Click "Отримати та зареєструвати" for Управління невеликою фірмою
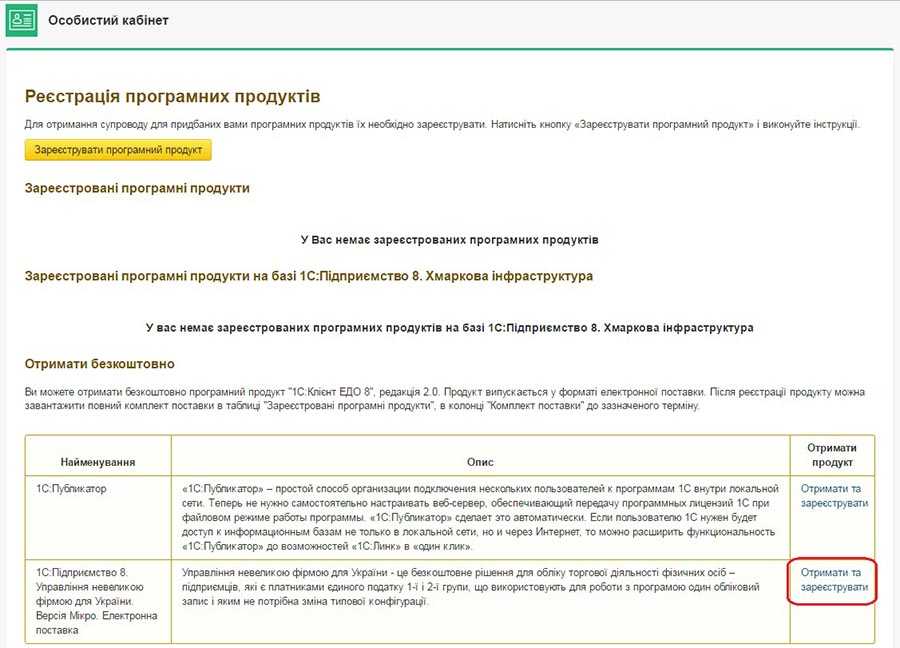The width and height of the screenshot is (900, 648). click(833, 580)
